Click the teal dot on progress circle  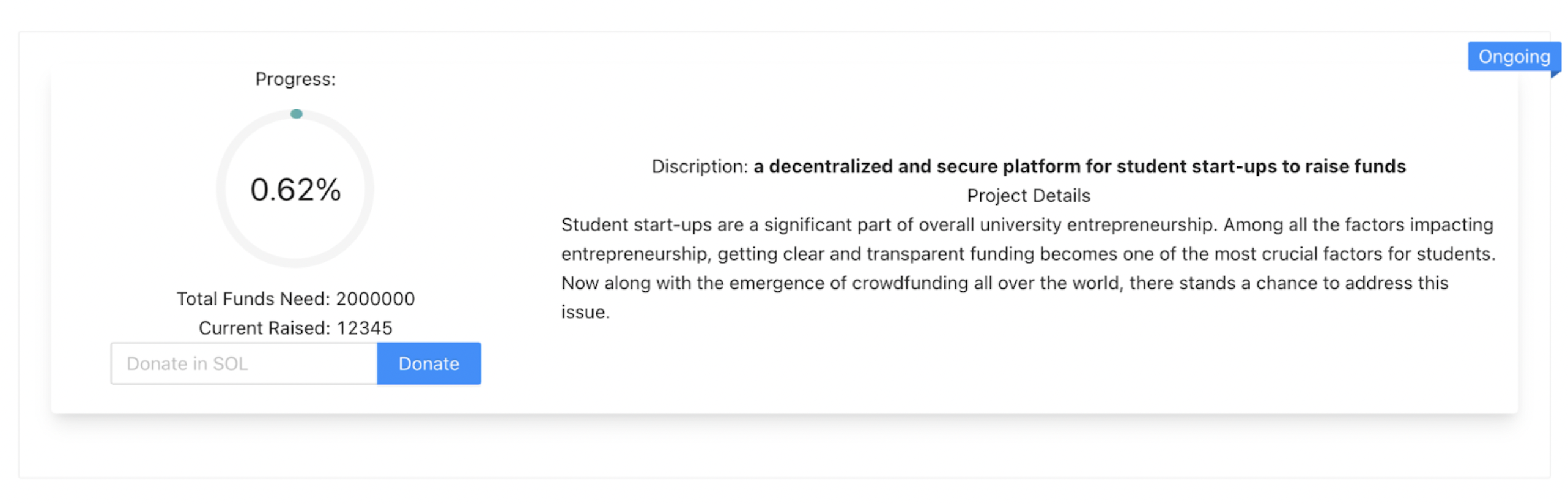296,114
